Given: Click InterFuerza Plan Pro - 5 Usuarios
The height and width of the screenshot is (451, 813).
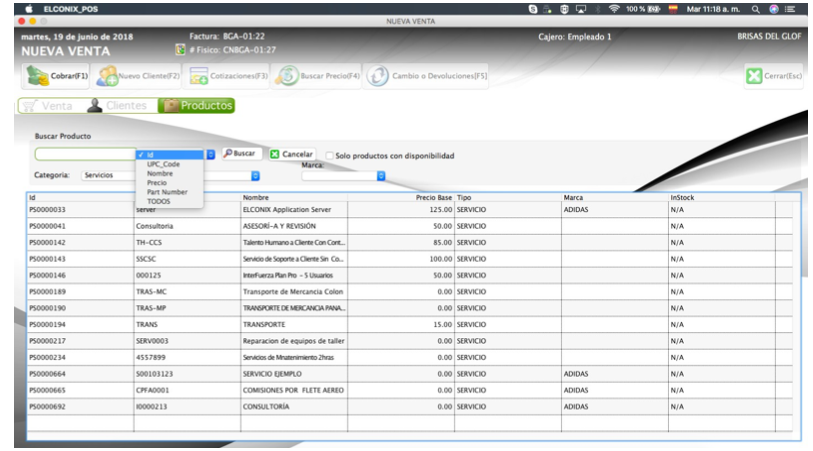Looking at the screenshot, I should point(288,275).
